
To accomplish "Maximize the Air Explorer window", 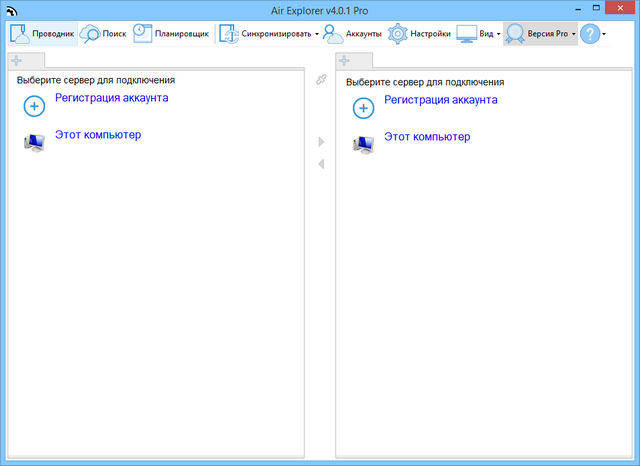I will point(596,8).
